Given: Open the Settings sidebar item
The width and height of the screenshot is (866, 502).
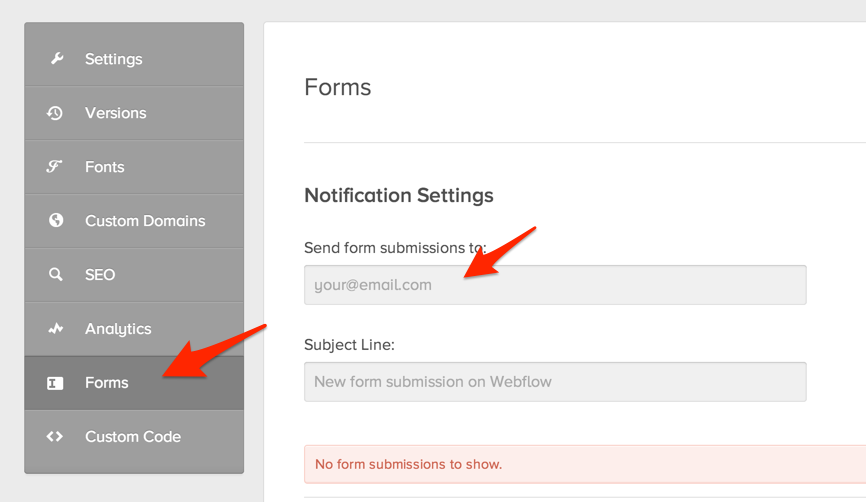Looking at the screenshot, I should (x=113, y=59).
